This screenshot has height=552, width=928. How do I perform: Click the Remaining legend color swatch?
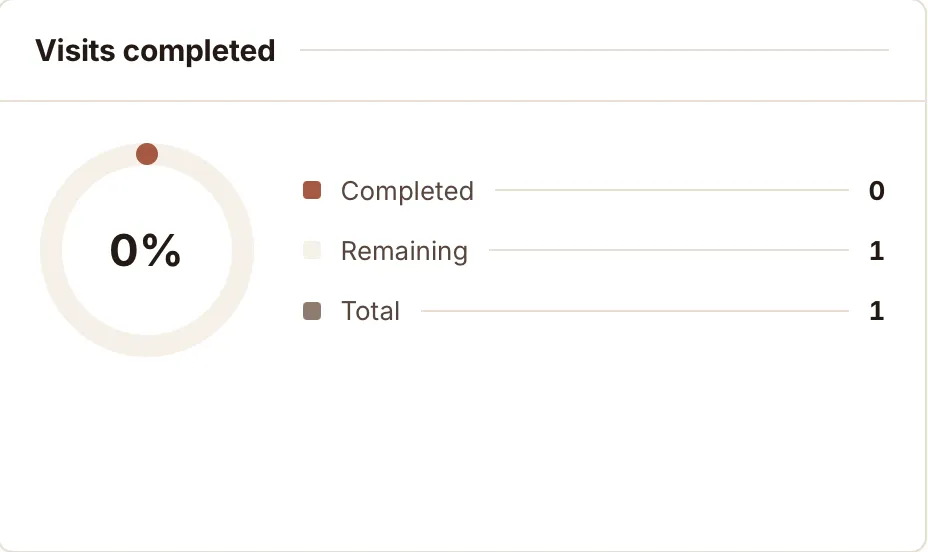coord(312,250)
